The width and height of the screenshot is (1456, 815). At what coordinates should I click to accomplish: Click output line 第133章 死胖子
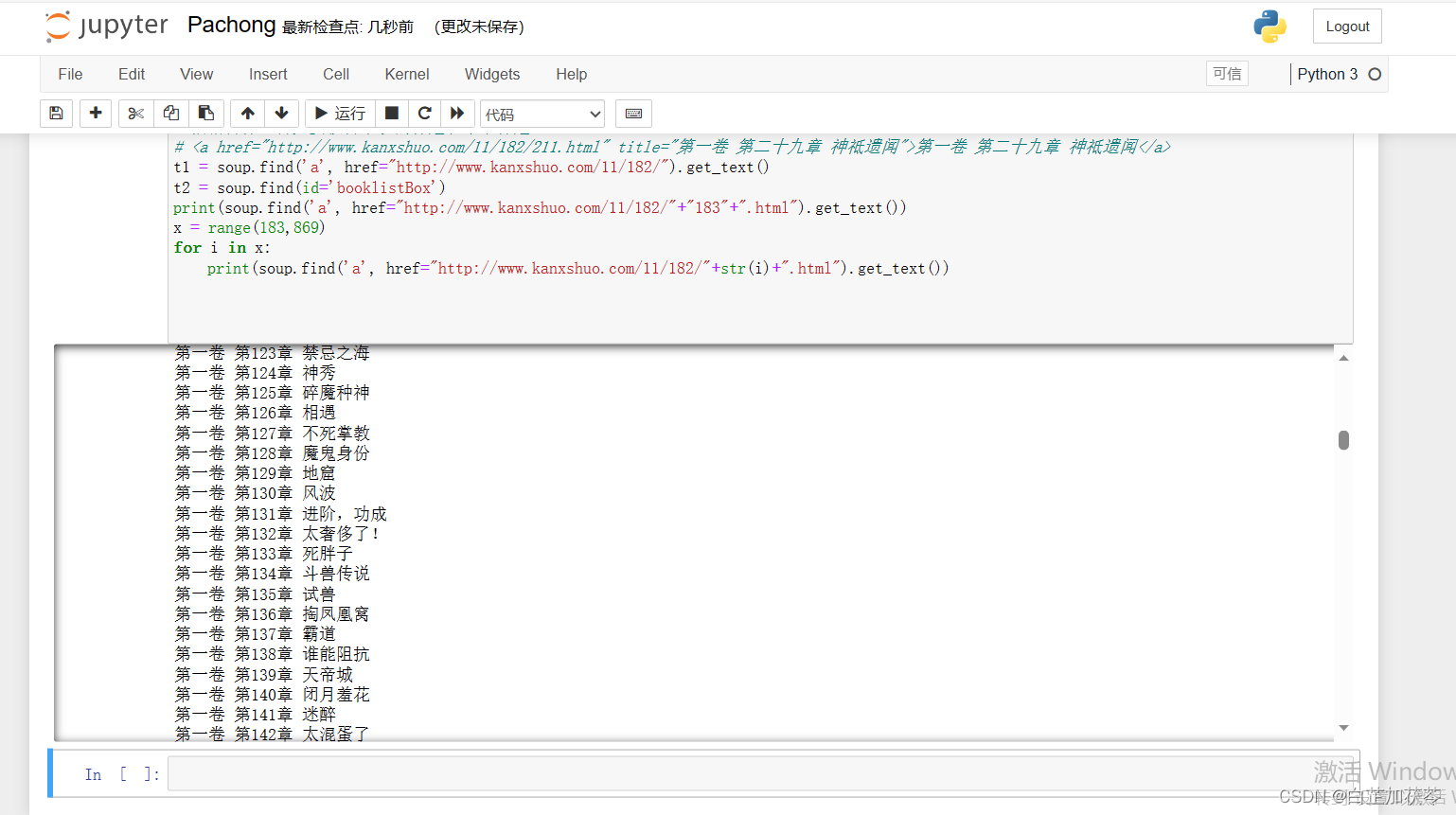click(264, 554)
